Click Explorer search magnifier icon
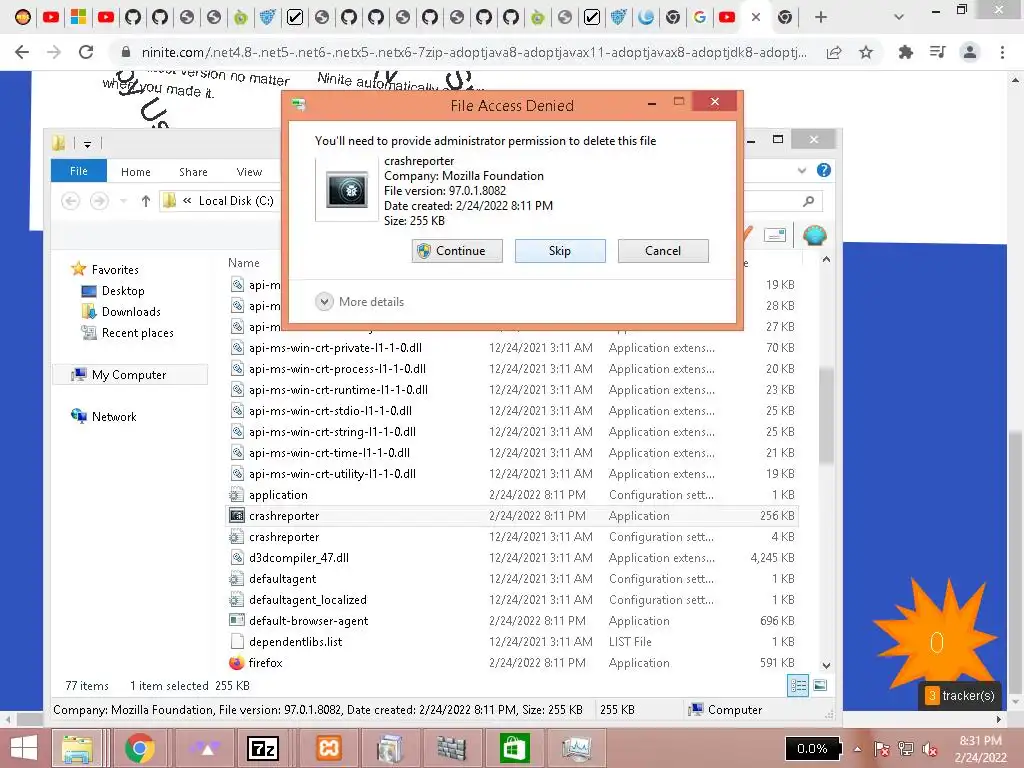The image size is (1024, 768). click(x=808, y=201)
